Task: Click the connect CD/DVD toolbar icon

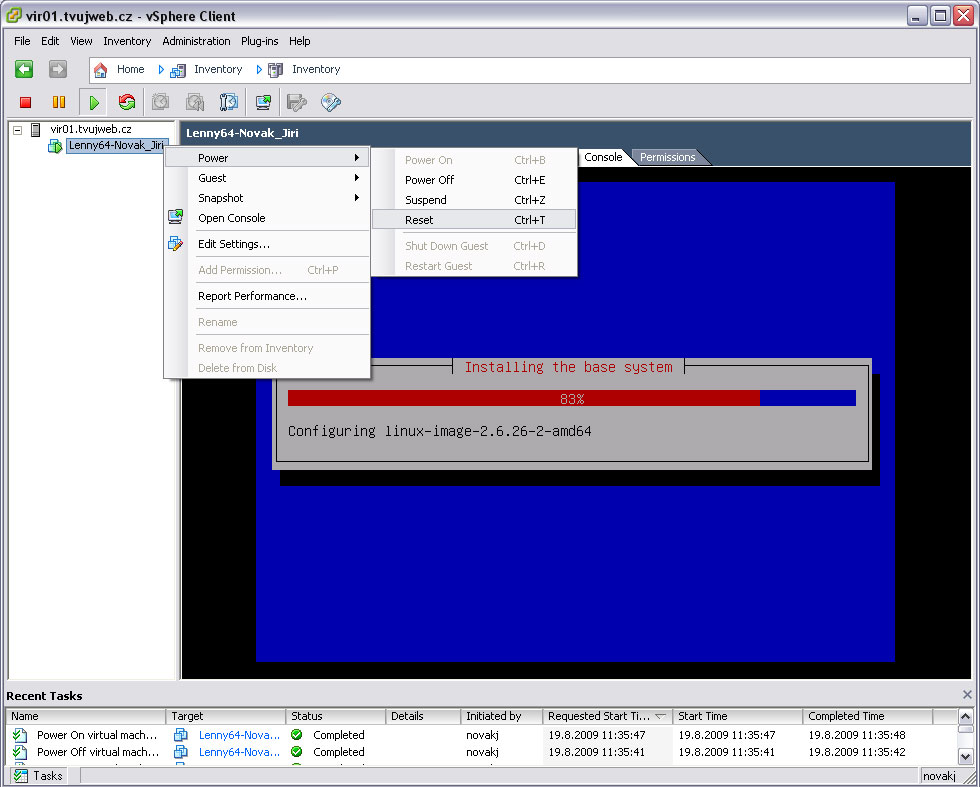Action: coord(330,102)
